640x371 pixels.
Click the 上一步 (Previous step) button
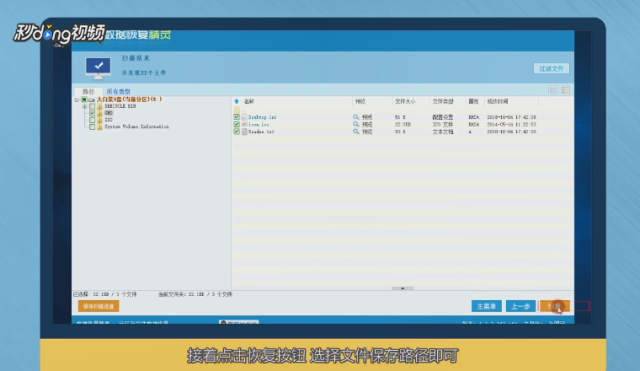pos(520,306)
